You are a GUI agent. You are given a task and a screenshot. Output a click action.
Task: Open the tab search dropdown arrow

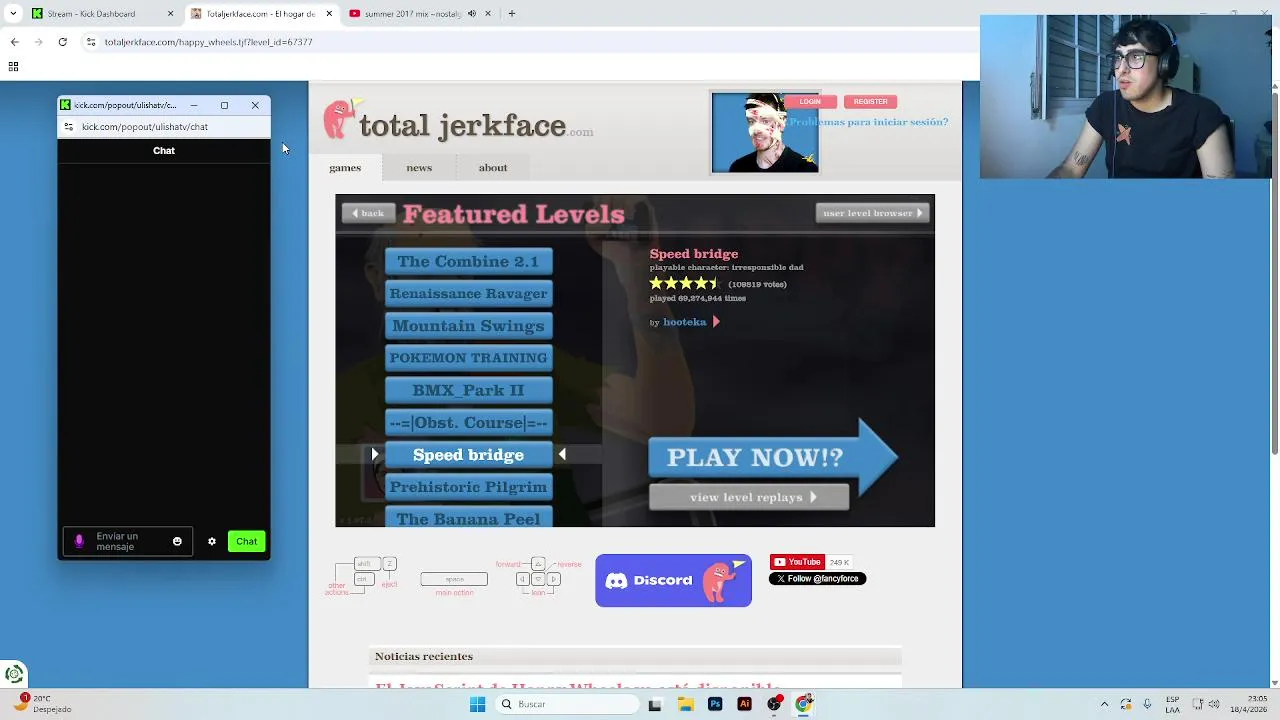click(x=13, y=14)
